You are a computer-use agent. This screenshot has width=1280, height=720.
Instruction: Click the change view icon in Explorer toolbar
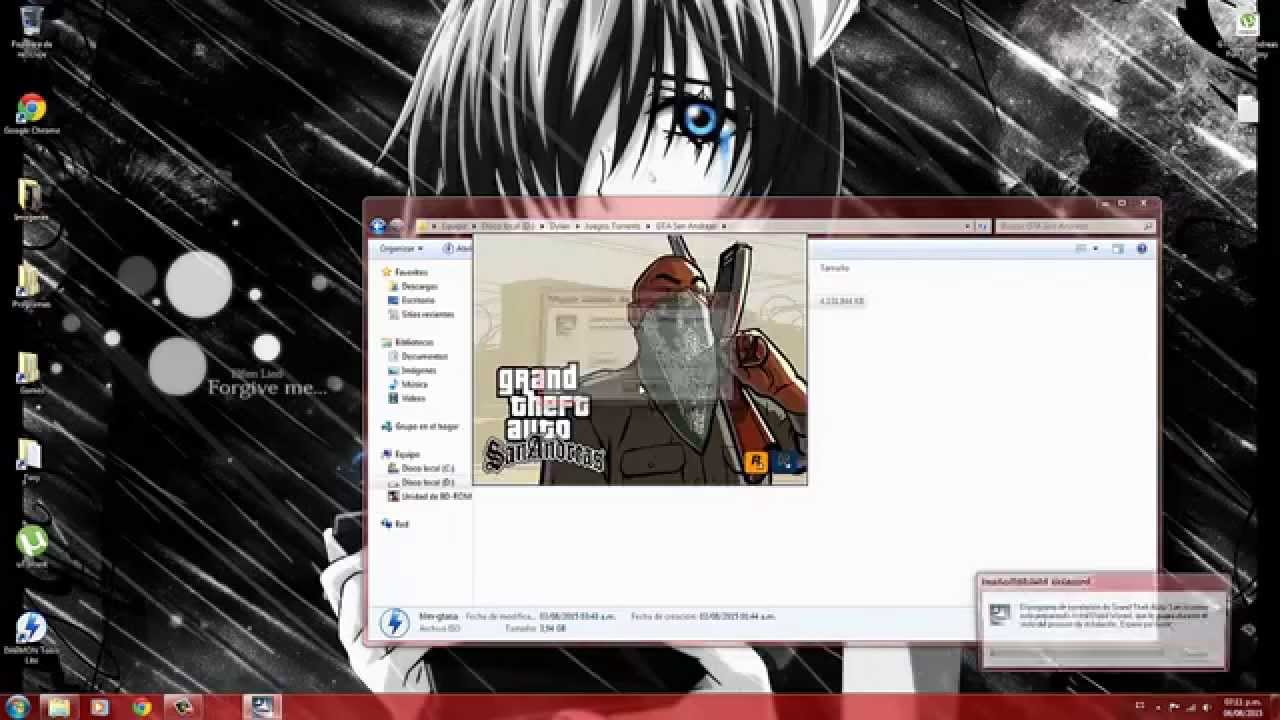(1081, 248)
